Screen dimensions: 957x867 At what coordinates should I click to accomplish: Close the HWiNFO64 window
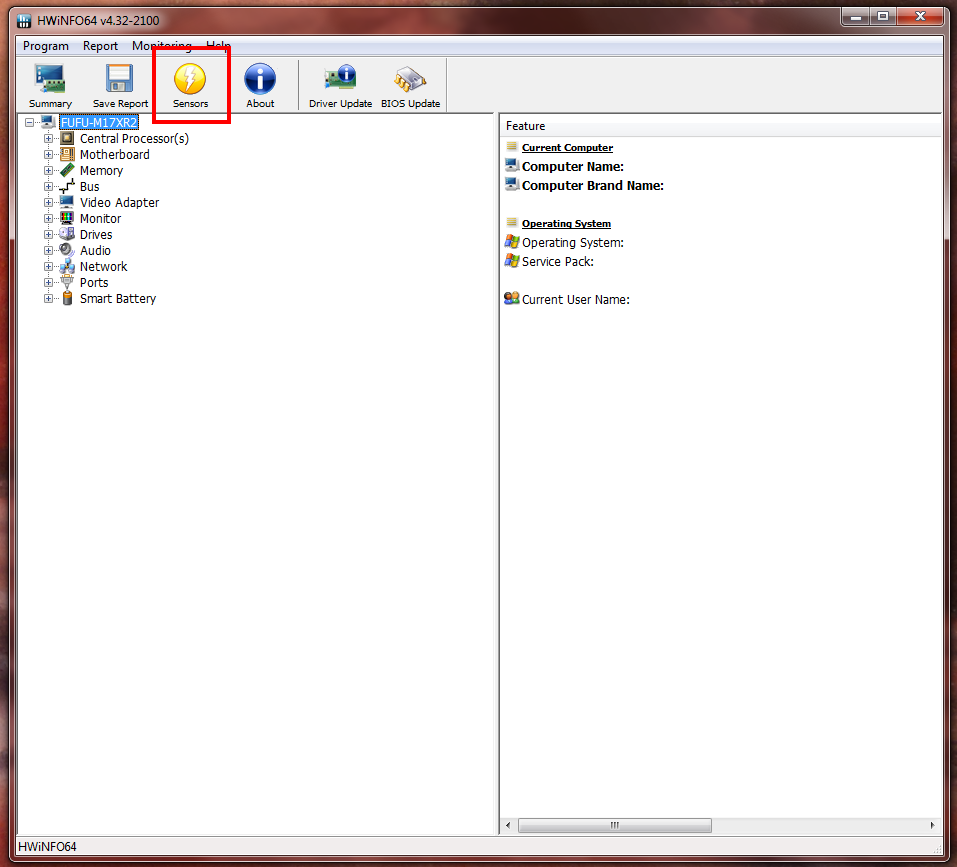tap(921, 17)
